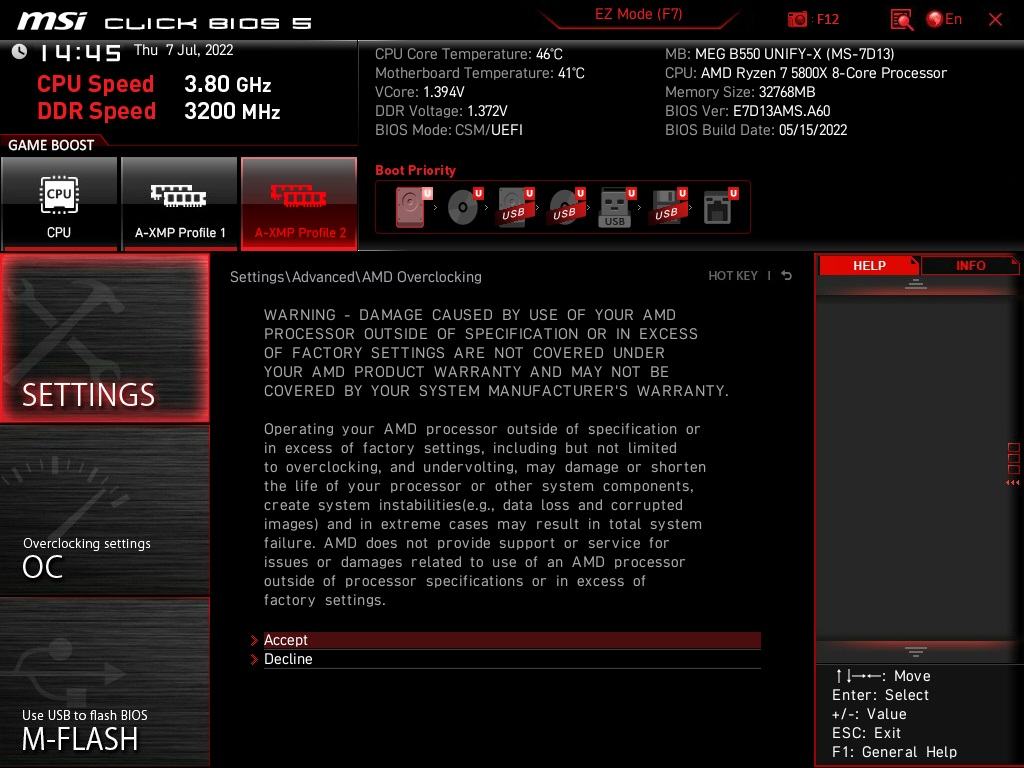
Task: Select the USB hard disk boot device
Action: pos(516,207)
